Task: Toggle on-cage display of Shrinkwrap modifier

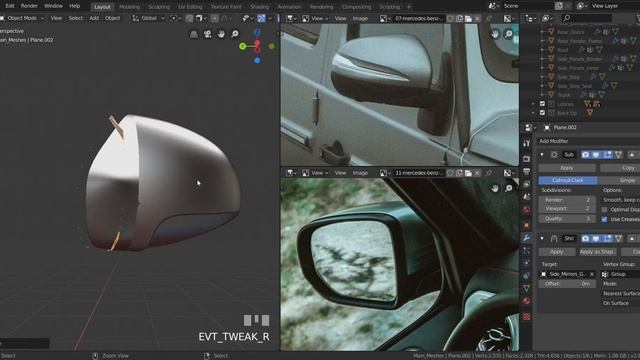Action: tap(618, 238)
